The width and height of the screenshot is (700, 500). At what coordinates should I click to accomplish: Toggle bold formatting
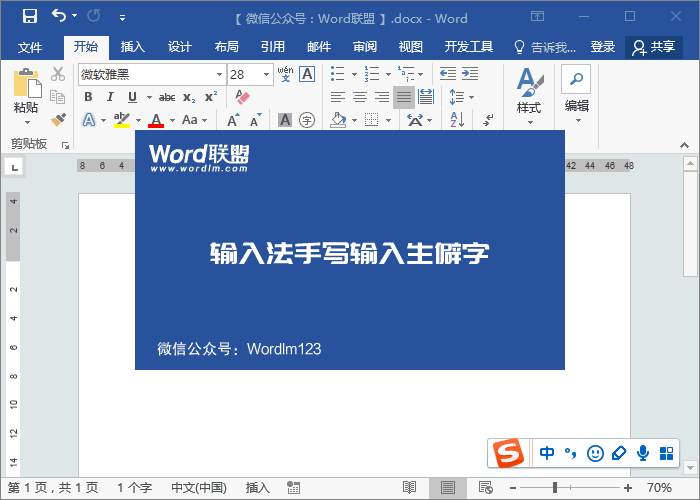pos(88,97)
